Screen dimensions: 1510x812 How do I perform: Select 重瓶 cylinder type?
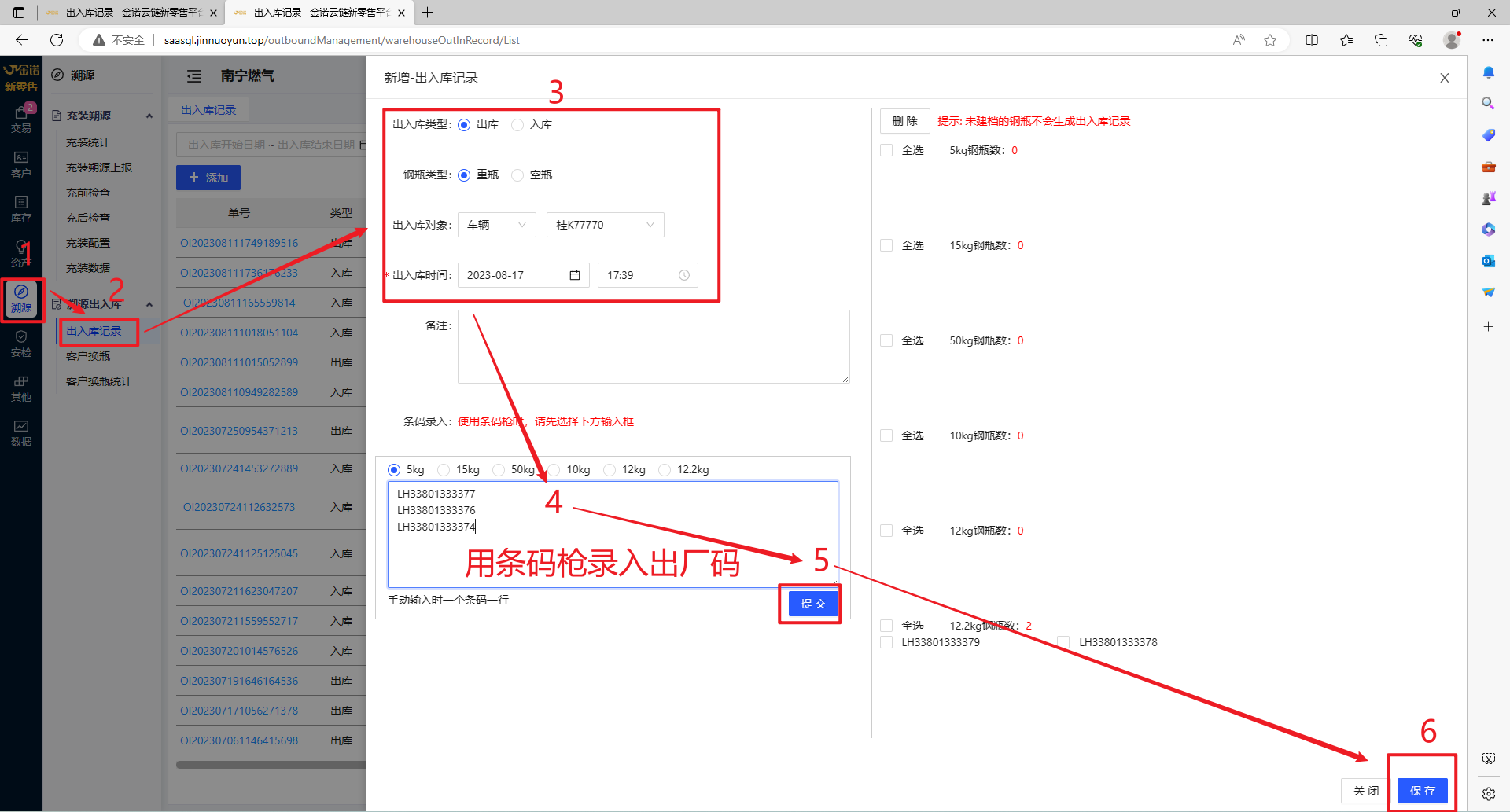pyautogui.click(x=464, y=175)
